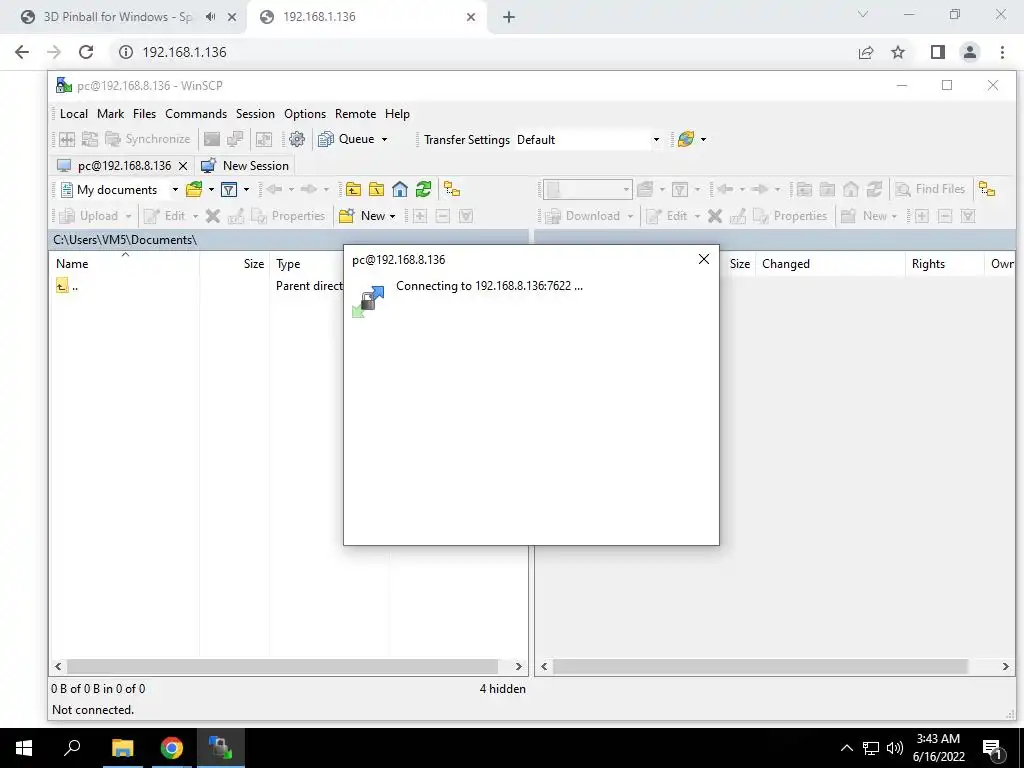Open File Explorer from taskbar

click(122, 748)
